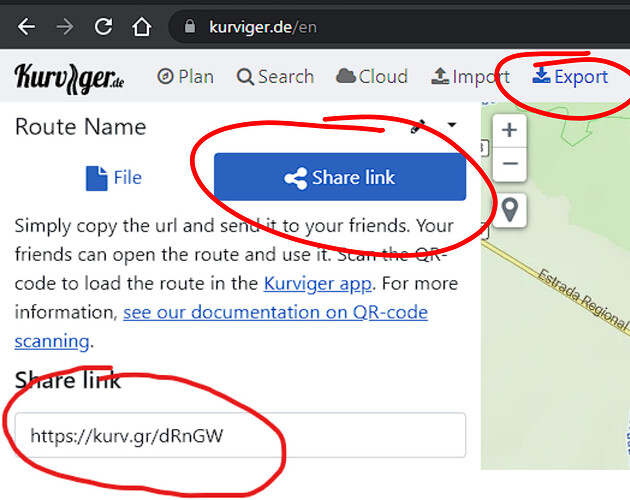This screenshot has height=500, width=630.
Task: Open the Search menu item
Action: (275, 76)
